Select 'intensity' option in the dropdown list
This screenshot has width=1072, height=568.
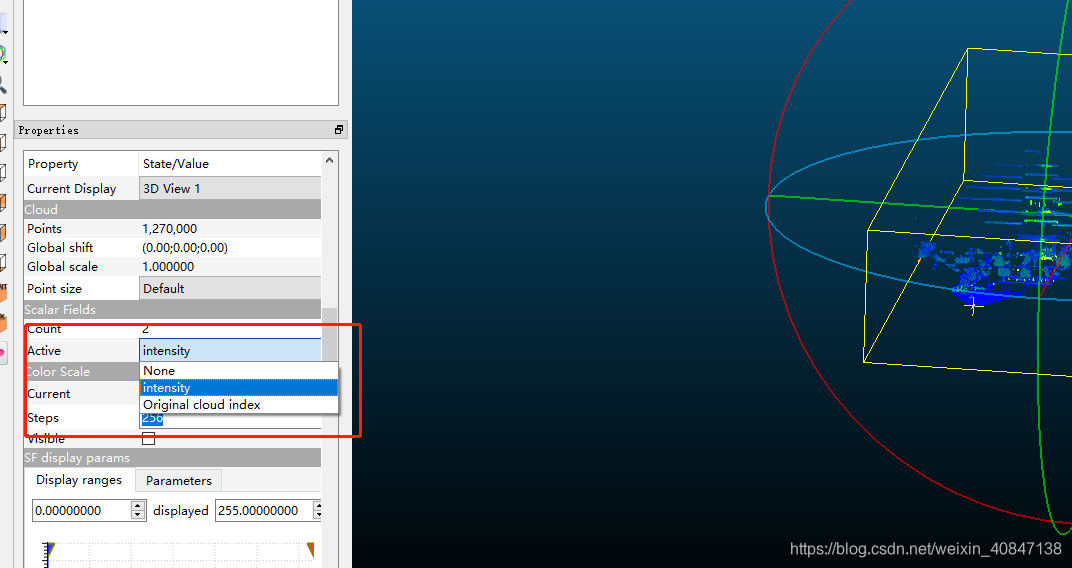(x=239, y=388)
